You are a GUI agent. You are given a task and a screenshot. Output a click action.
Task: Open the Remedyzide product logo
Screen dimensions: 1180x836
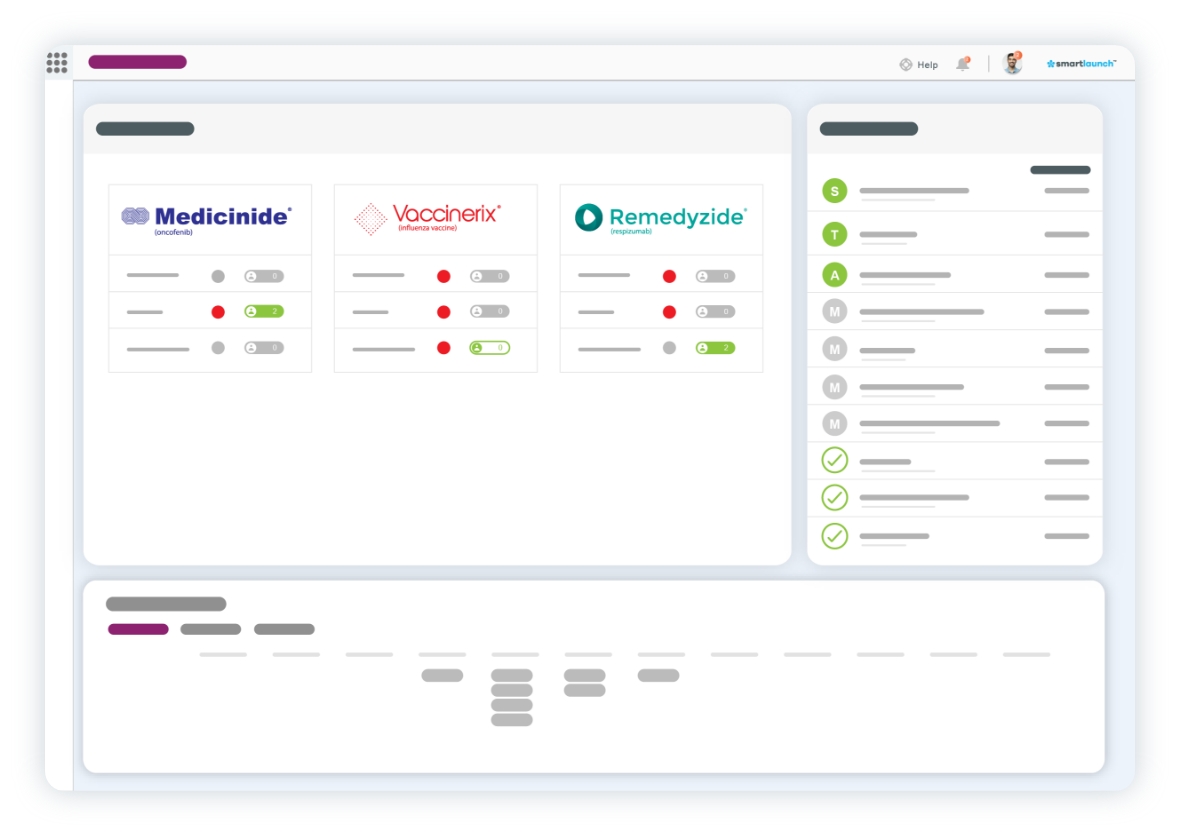660,218
